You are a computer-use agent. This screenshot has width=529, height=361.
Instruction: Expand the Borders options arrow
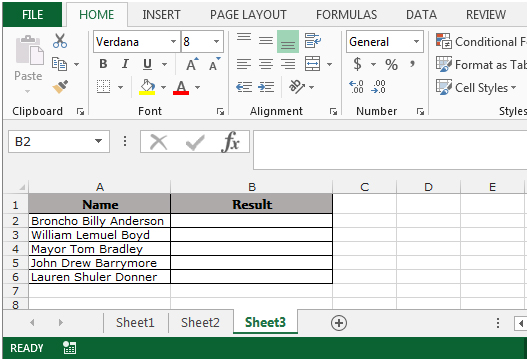[120, 87]
